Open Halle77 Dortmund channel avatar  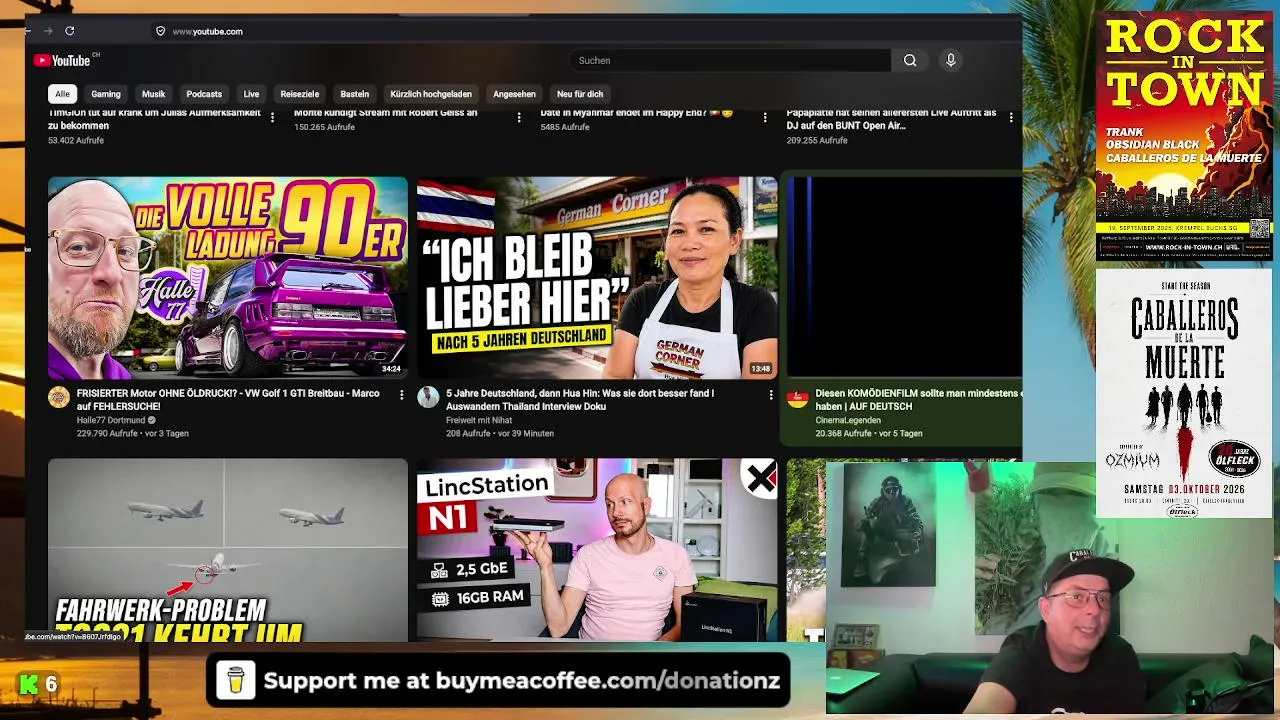tap(59, 397)
